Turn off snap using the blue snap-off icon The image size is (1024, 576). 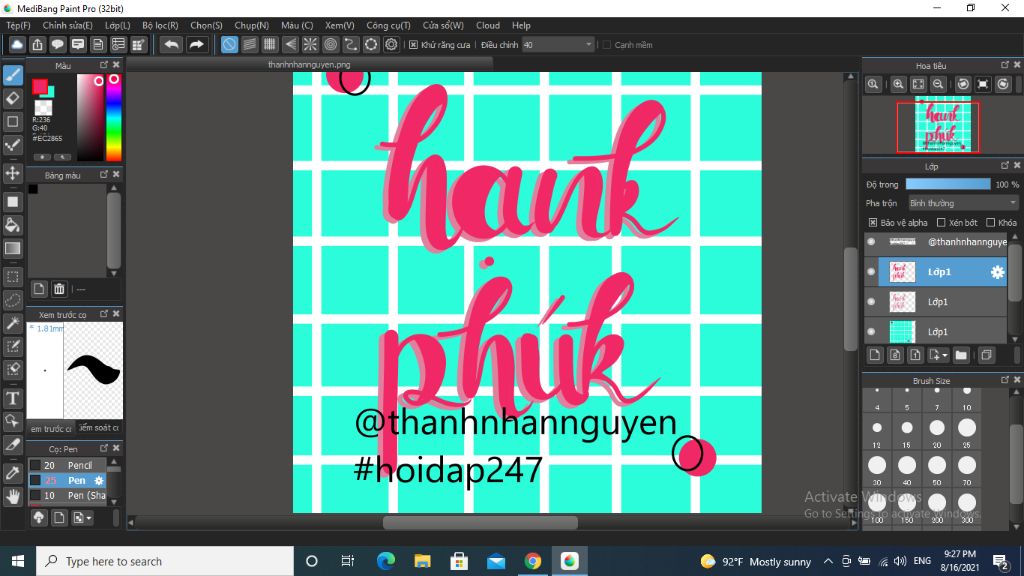click(229, 44)
